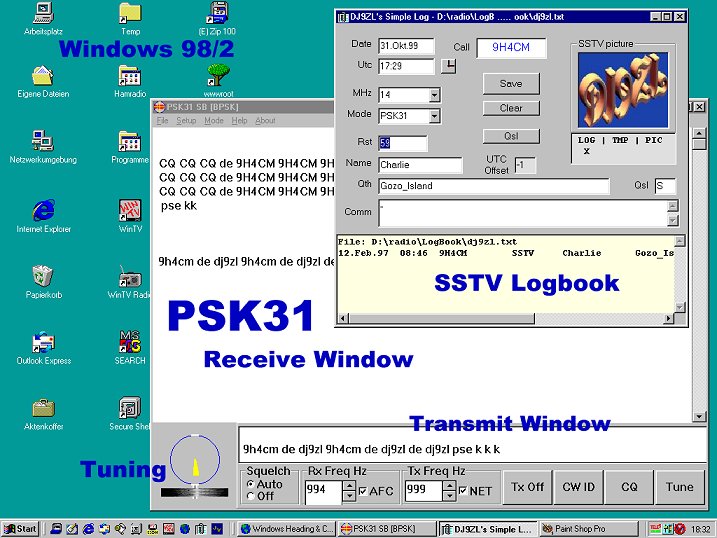Open the File menu in PSK31

[162, 120]
